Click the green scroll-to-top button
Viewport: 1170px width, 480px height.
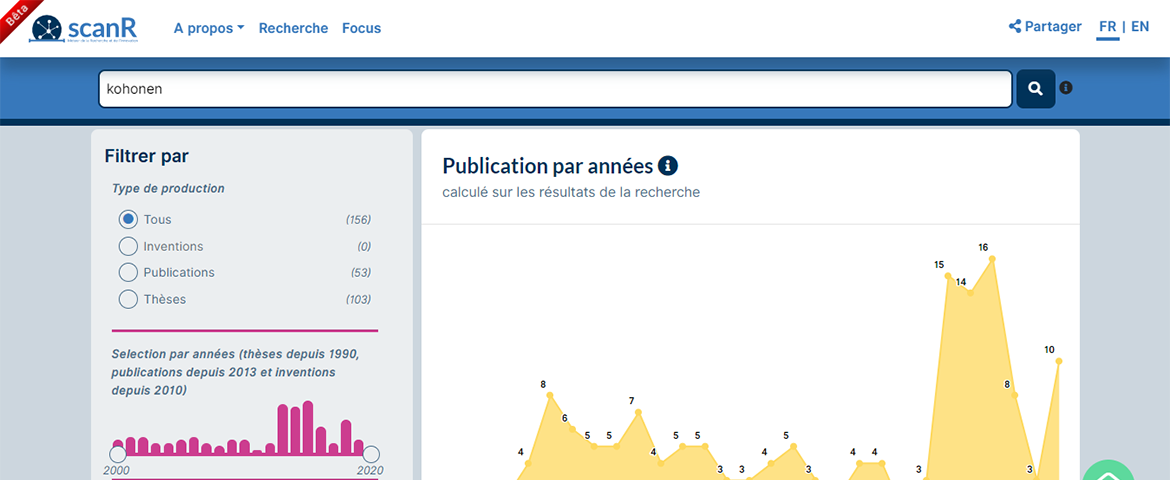1108,470
